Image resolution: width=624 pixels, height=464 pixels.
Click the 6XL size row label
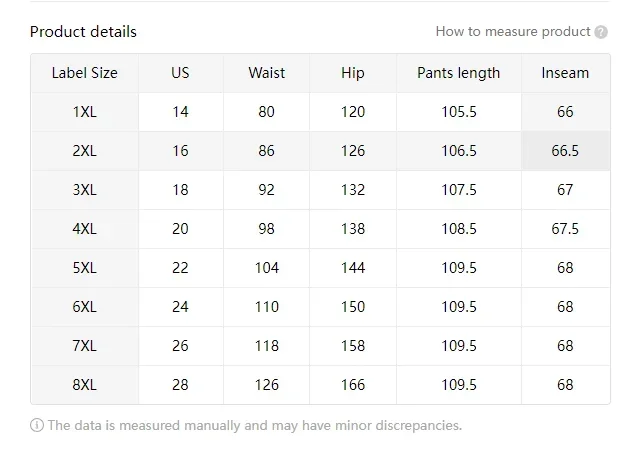tap(85, 307)
